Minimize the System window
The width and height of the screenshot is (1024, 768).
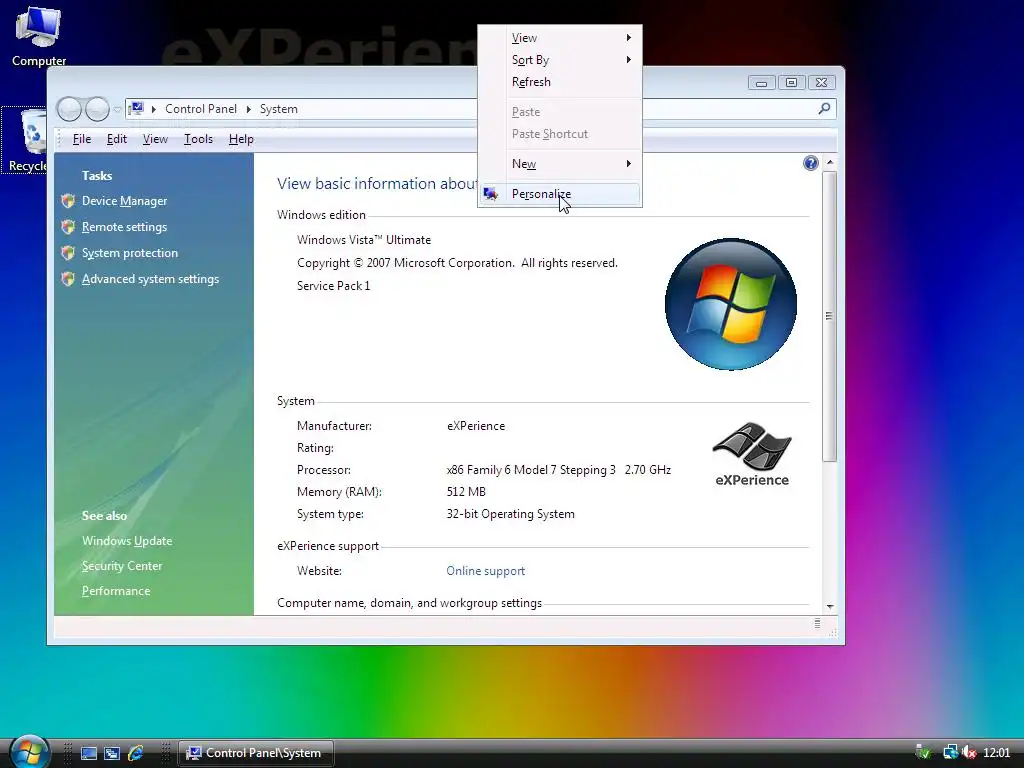coord(761,83)
